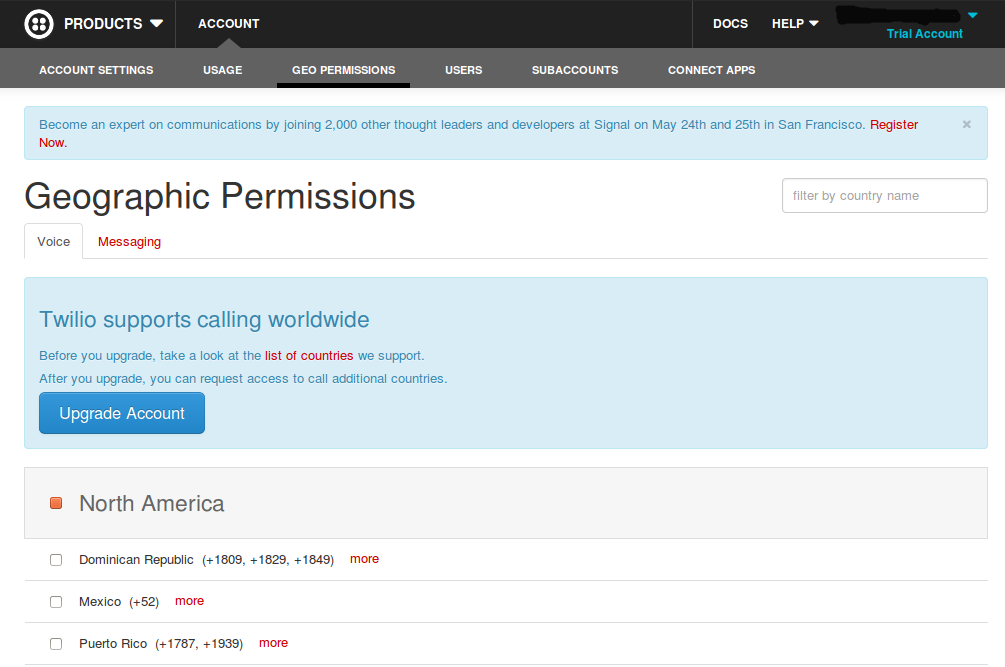
Task: Click Twilio supports calling worldwide heading
Action: tap(204, 320)
